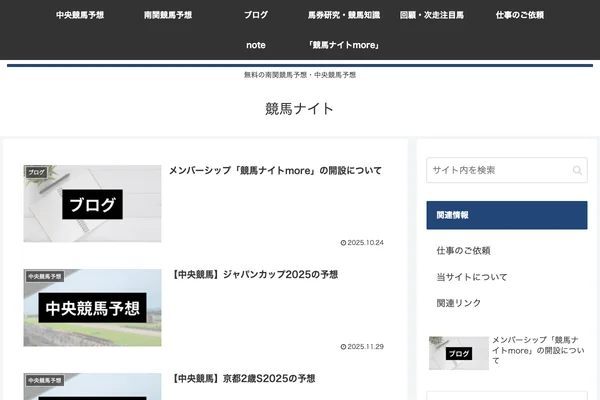Click the 2025.10.24 post date

pyautogui.click(x=362, y=243)
